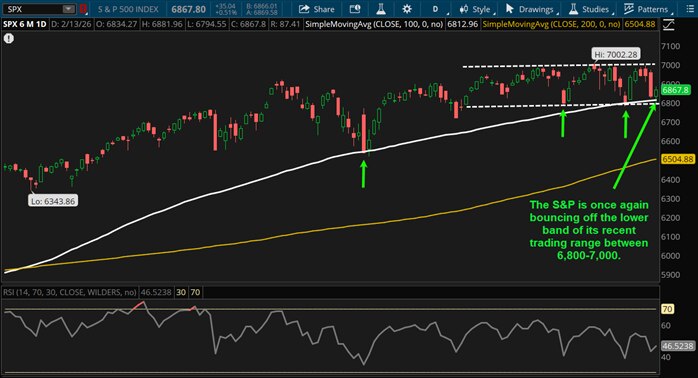Screen dimensions: 698x378
Task: Click the flask icon next to settings
Action: pyautogui.click(x=381, y=9)
